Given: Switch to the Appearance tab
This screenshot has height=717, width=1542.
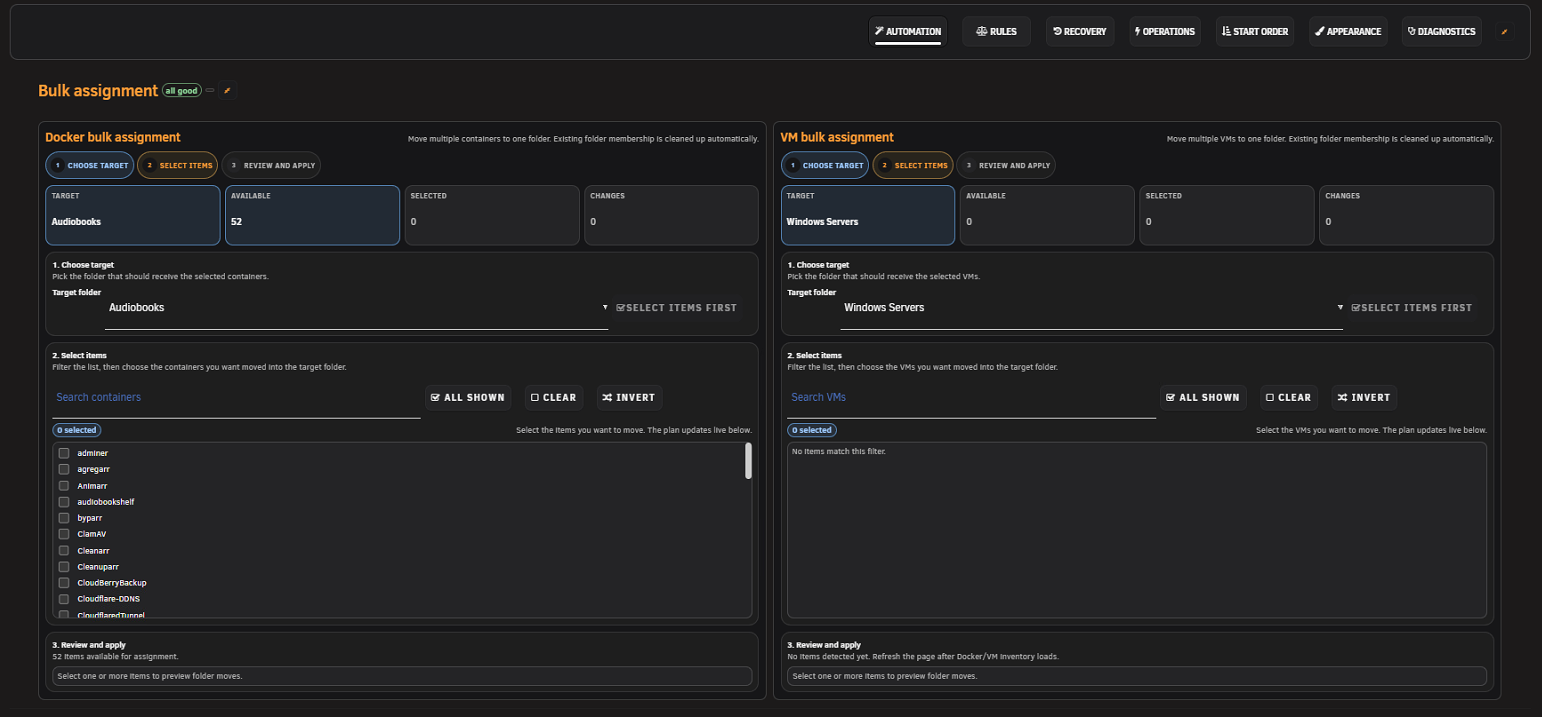Looking at the screenshot, I should point(1349,31).
